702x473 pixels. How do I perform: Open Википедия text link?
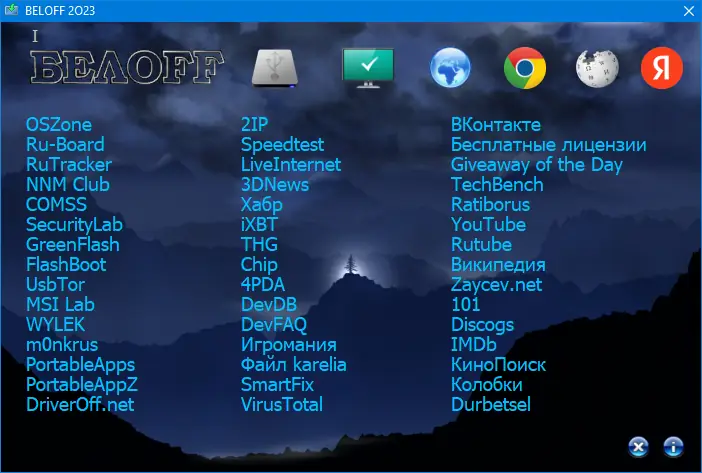click(498, 264)
